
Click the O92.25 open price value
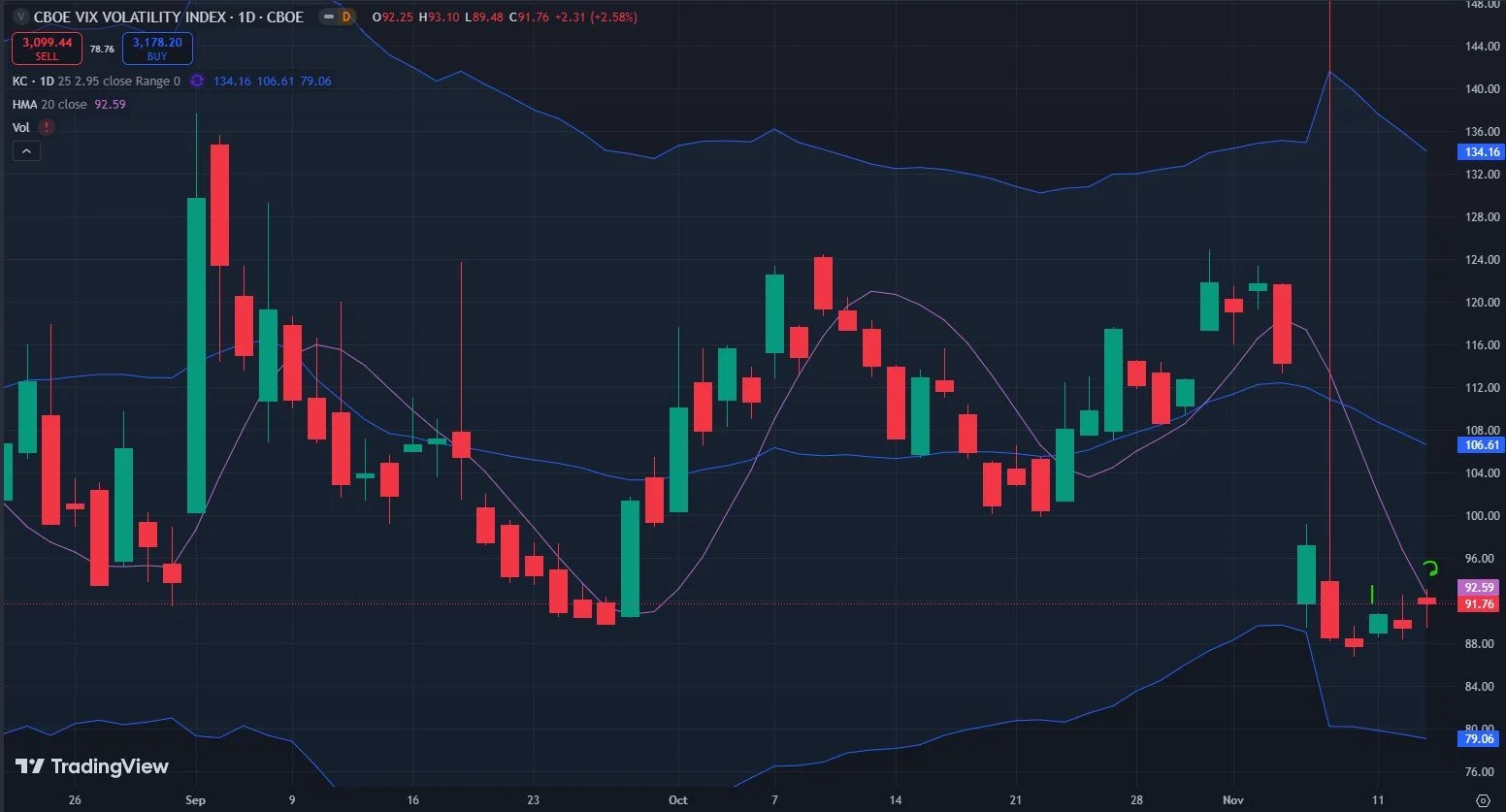pyautogui.click(x=391, y=16)
